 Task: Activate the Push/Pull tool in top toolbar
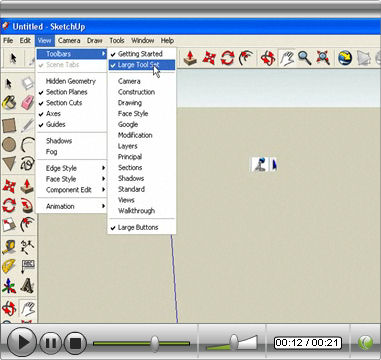click(190, 58)
